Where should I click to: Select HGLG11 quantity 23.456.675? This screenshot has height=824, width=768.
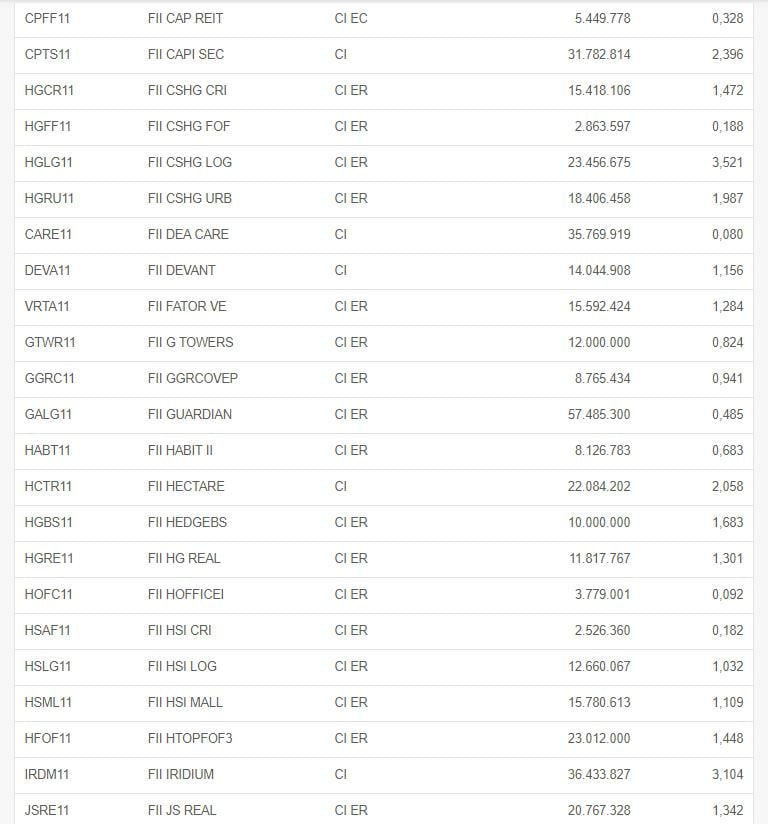pos(599,162)
